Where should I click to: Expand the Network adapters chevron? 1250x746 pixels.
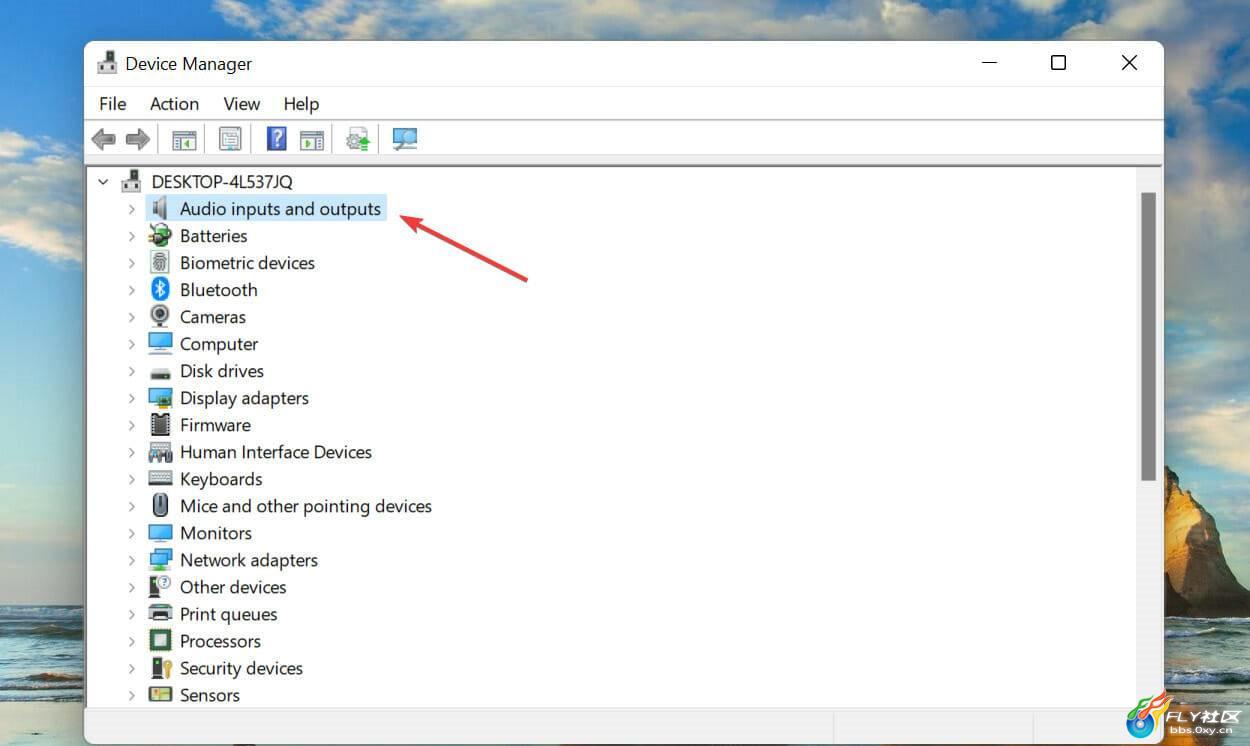pyautogui.click(x=131, y=560)
